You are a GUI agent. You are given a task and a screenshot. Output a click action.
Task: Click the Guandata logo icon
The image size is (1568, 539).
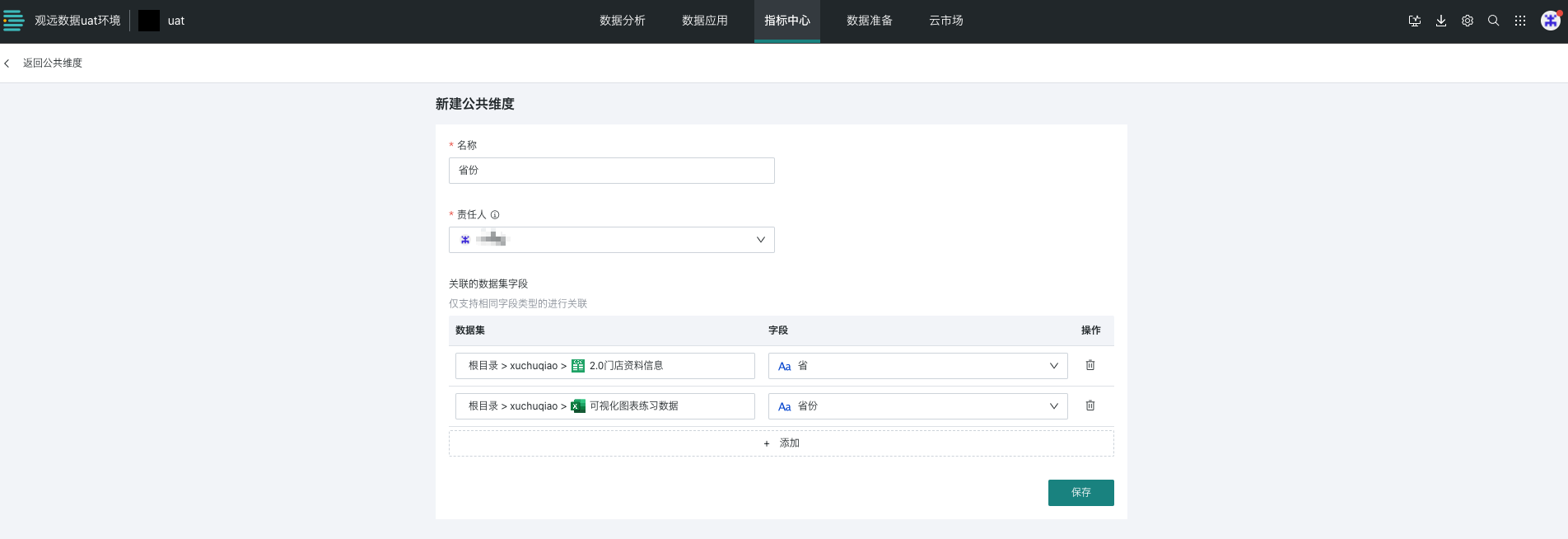pyautogui.click(x=14, y=21)
